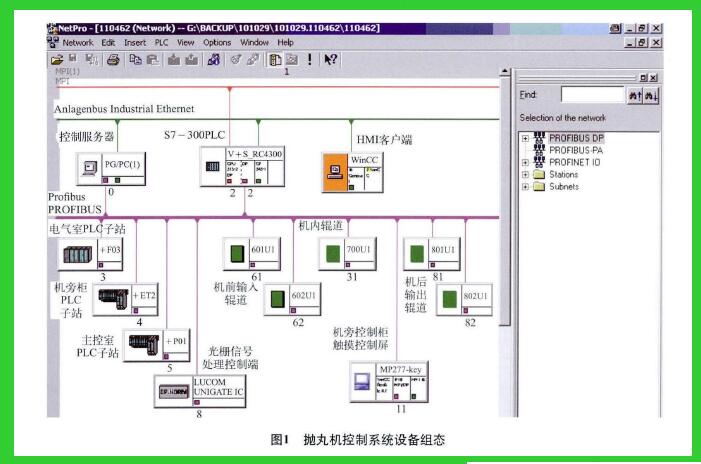
Task: Open the Network menu
Action: (x=78, y=42)
